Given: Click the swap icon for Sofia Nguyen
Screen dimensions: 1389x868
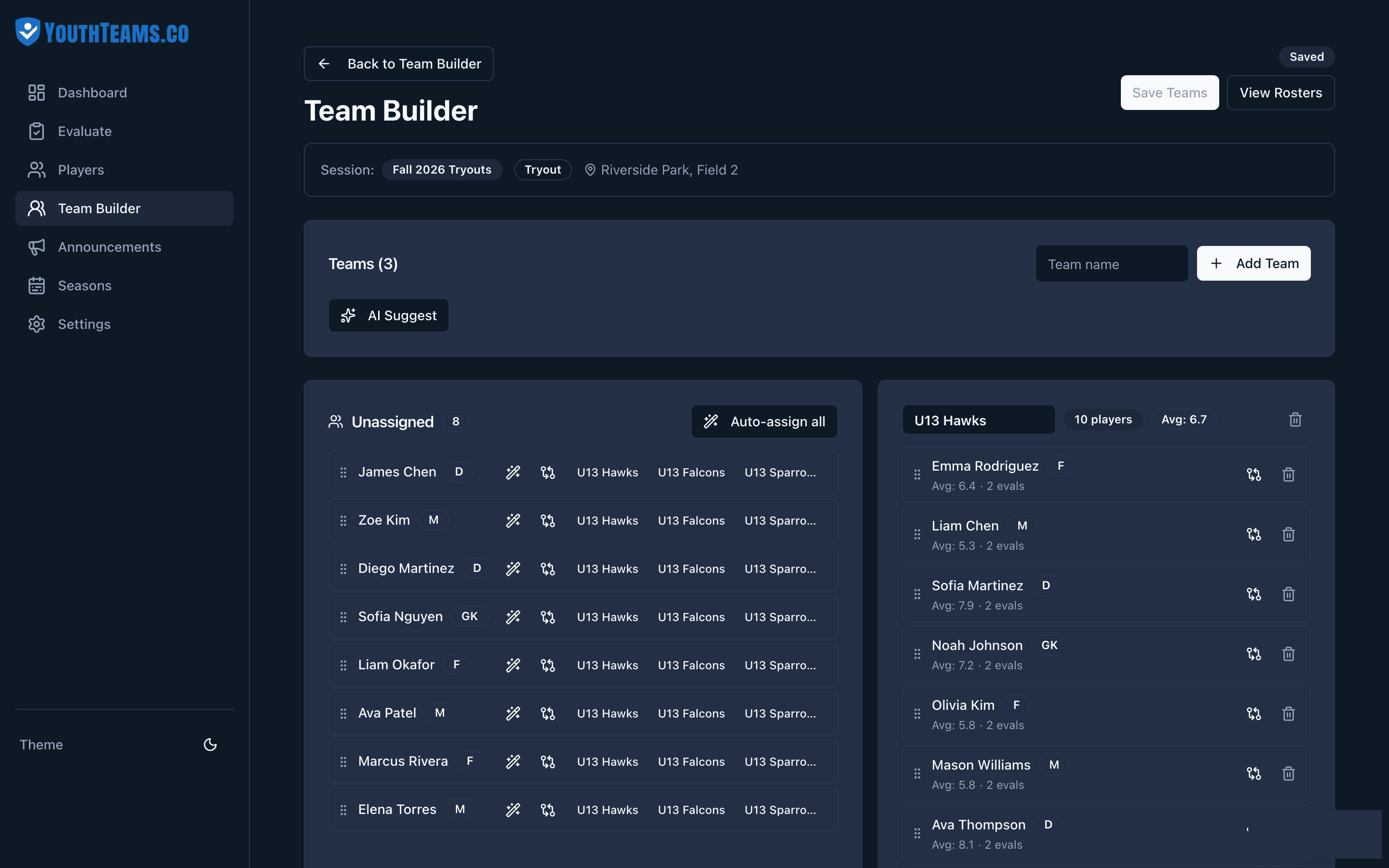Looking at the screenshot, I should [547, 617].
